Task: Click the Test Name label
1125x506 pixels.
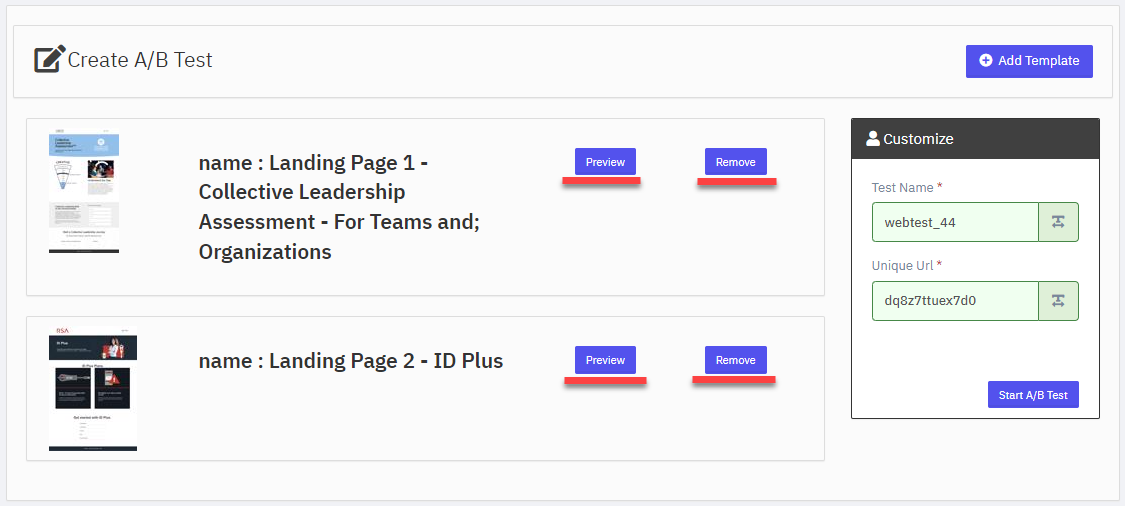Action: click(x=903, y=187)
